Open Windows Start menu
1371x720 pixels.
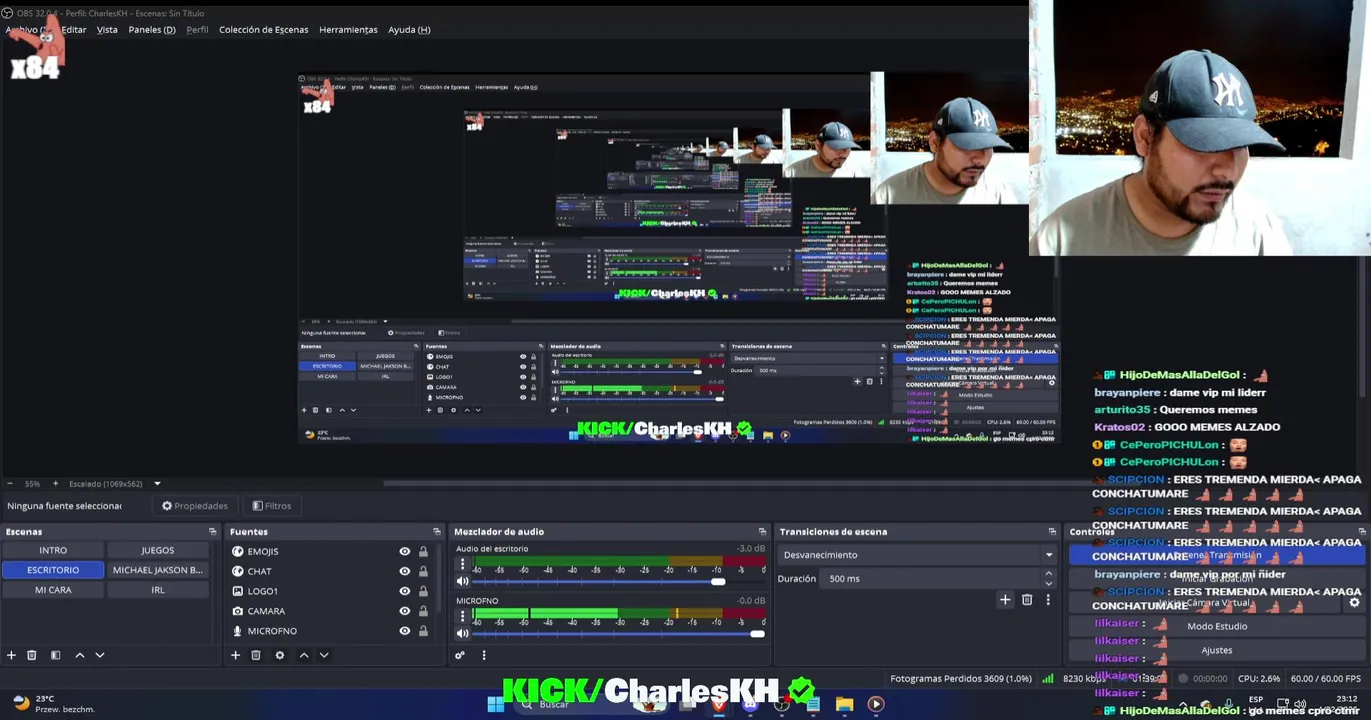click(495, 704)
